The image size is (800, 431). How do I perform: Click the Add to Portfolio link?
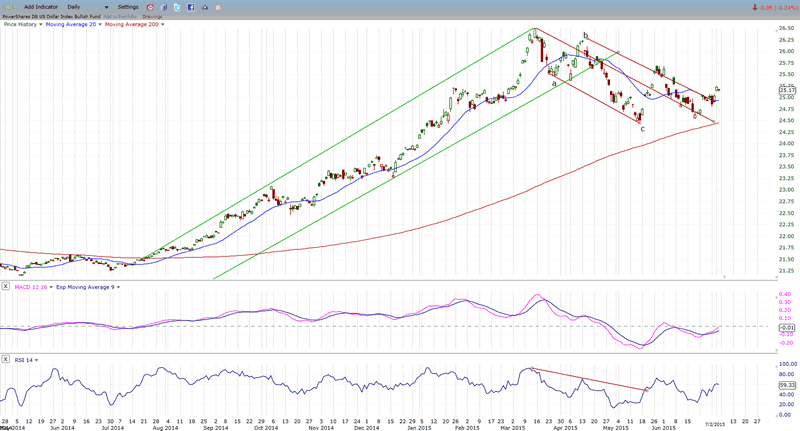point(118,16)
